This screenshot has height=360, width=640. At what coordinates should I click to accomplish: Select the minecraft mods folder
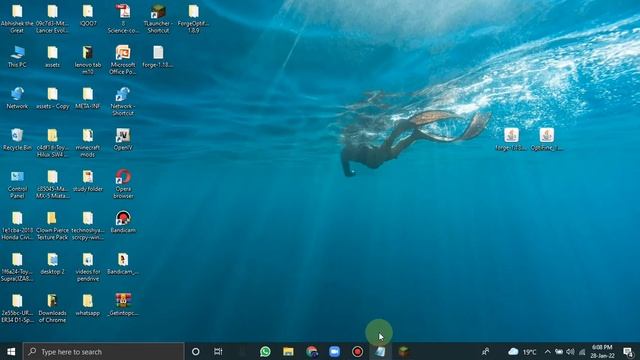point(88,143)
